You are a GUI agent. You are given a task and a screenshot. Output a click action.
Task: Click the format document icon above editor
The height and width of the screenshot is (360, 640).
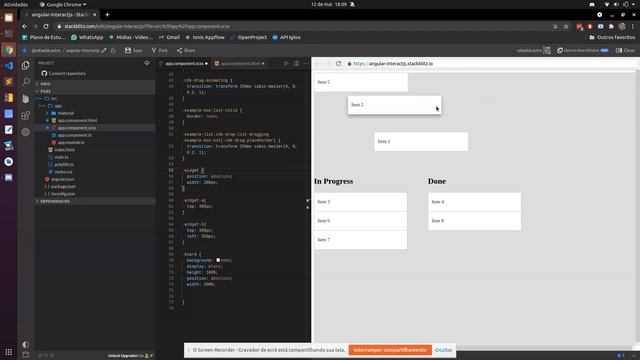coord(286,63)
